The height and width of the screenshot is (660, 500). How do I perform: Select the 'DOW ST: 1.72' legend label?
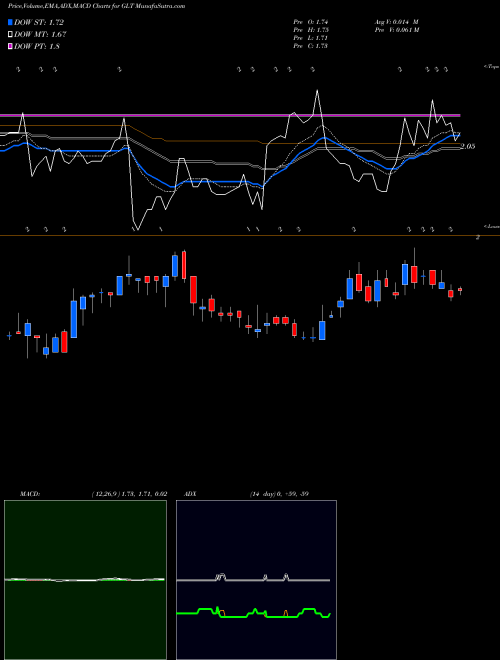pyautogui.click(x=39, y=22)
